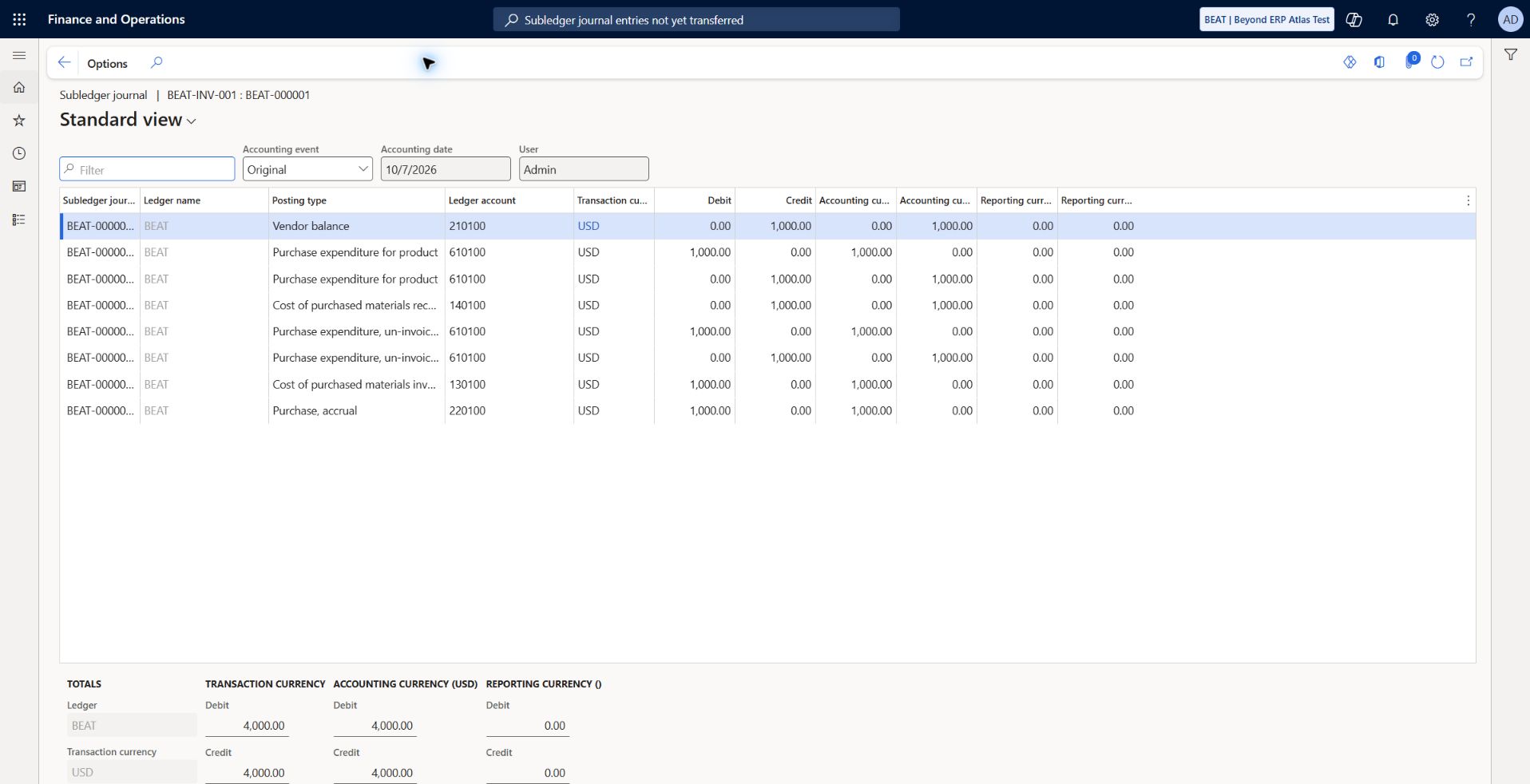This screenshot has height=784, width=1530.
Task: Click the back arrow in the action pane
Action: click(x=65, y=62)
